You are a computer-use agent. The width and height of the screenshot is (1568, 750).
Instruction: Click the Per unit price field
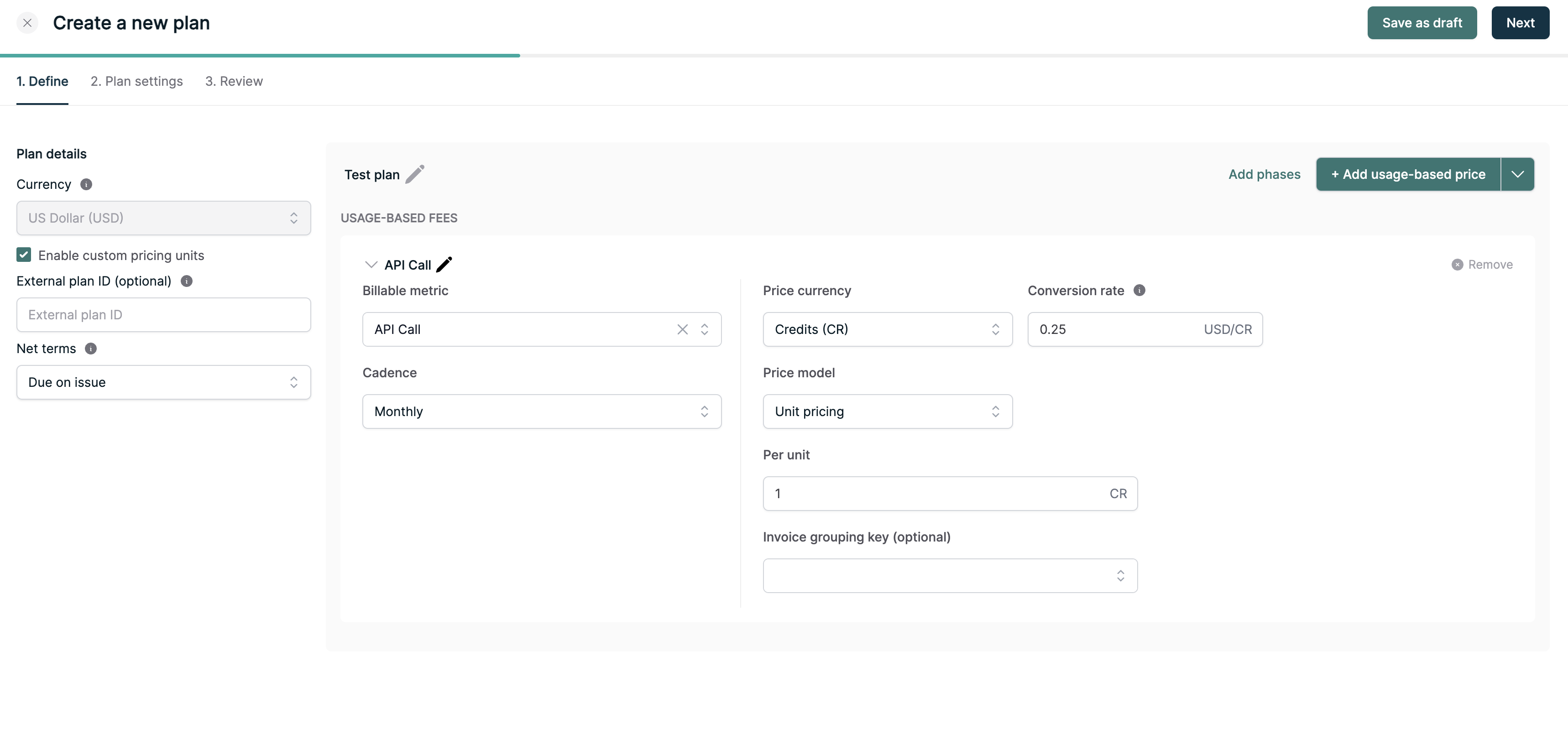point(950,493)
